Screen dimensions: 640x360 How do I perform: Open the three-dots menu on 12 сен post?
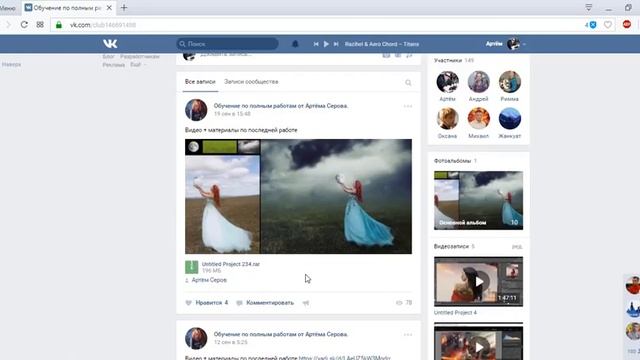click(408, 335)
